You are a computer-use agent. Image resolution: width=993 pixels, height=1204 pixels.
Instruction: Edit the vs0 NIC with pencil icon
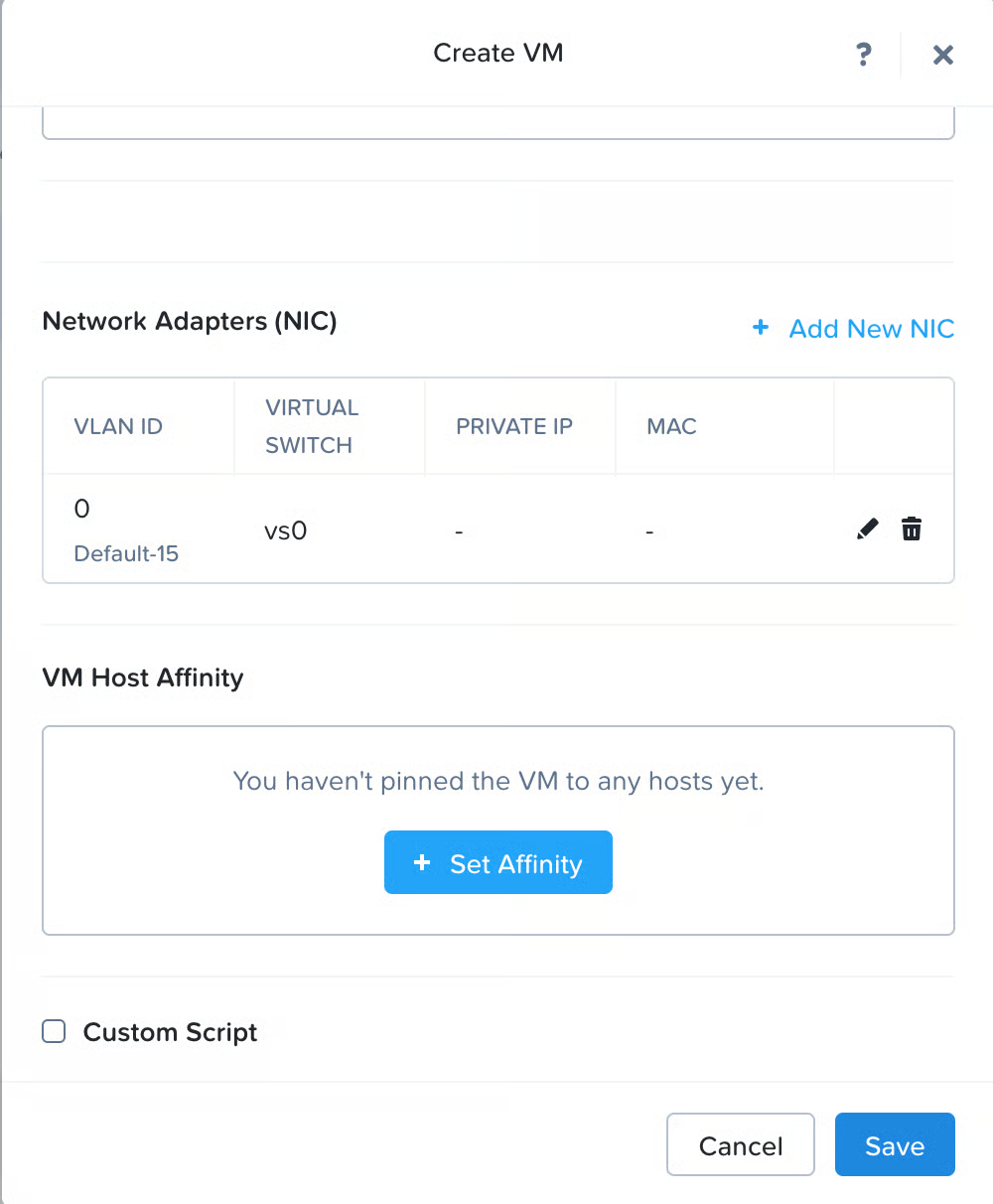point(867,528)
